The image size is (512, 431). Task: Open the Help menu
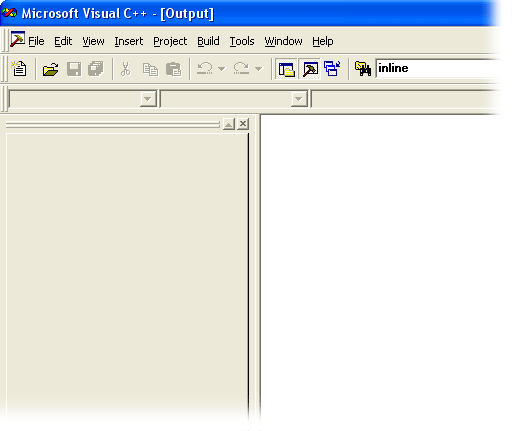(x=323, y=41)
